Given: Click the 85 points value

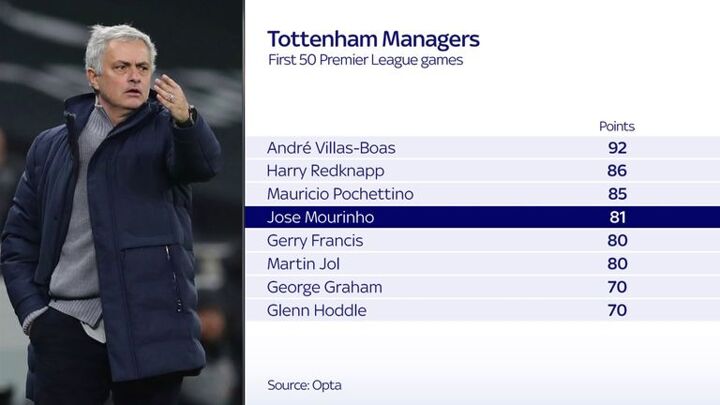Looking at the screenshot, I should (617, 194).
